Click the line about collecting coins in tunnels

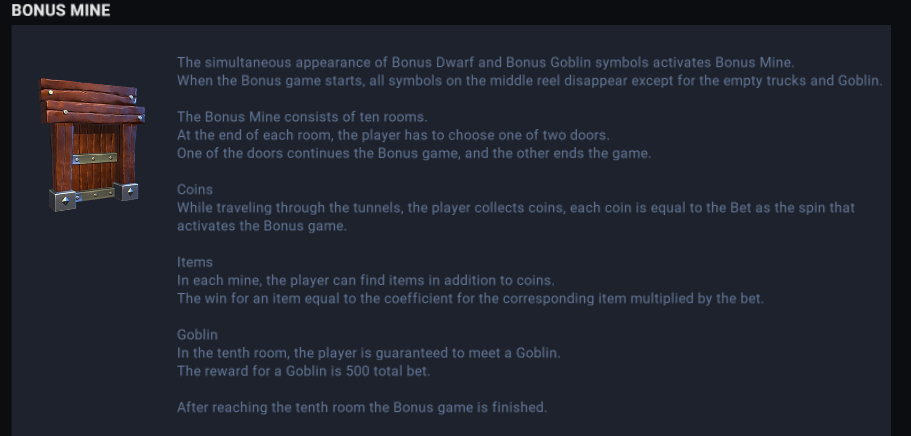[515, 208]
